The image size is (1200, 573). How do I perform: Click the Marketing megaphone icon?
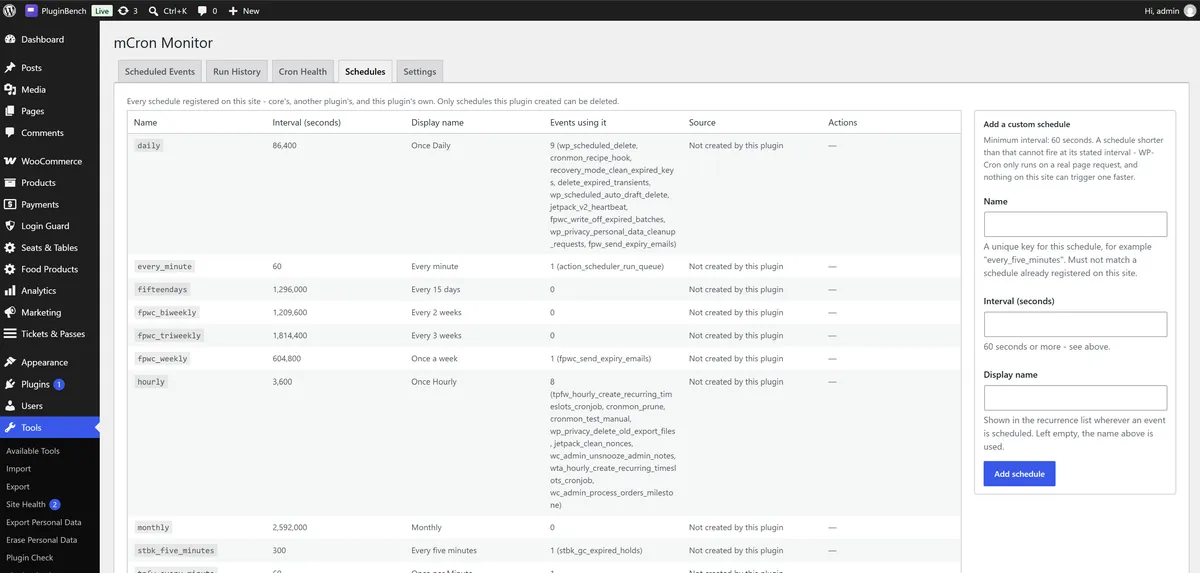[x=10, y=312]
